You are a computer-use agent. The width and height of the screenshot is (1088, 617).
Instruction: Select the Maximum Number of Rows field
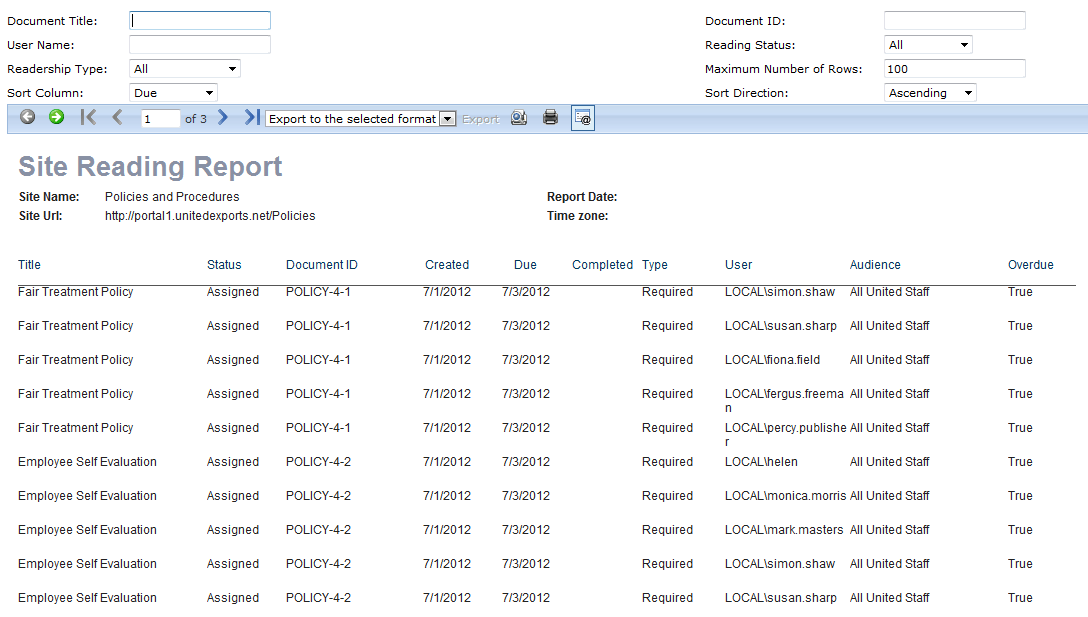tap(954, 69)
